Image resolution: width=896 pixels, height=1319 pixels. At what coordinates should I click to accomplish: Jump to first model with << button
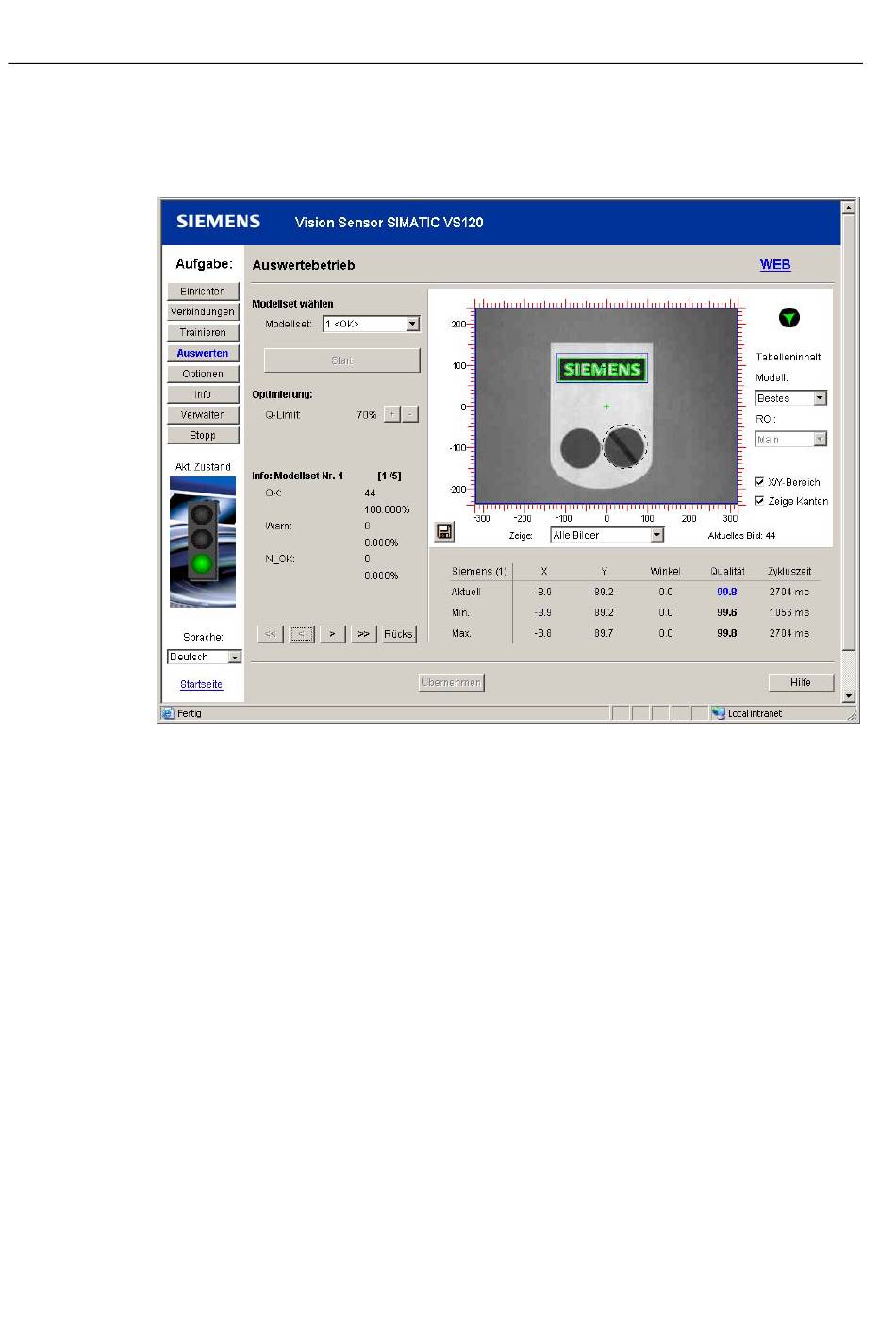(271, 634)
